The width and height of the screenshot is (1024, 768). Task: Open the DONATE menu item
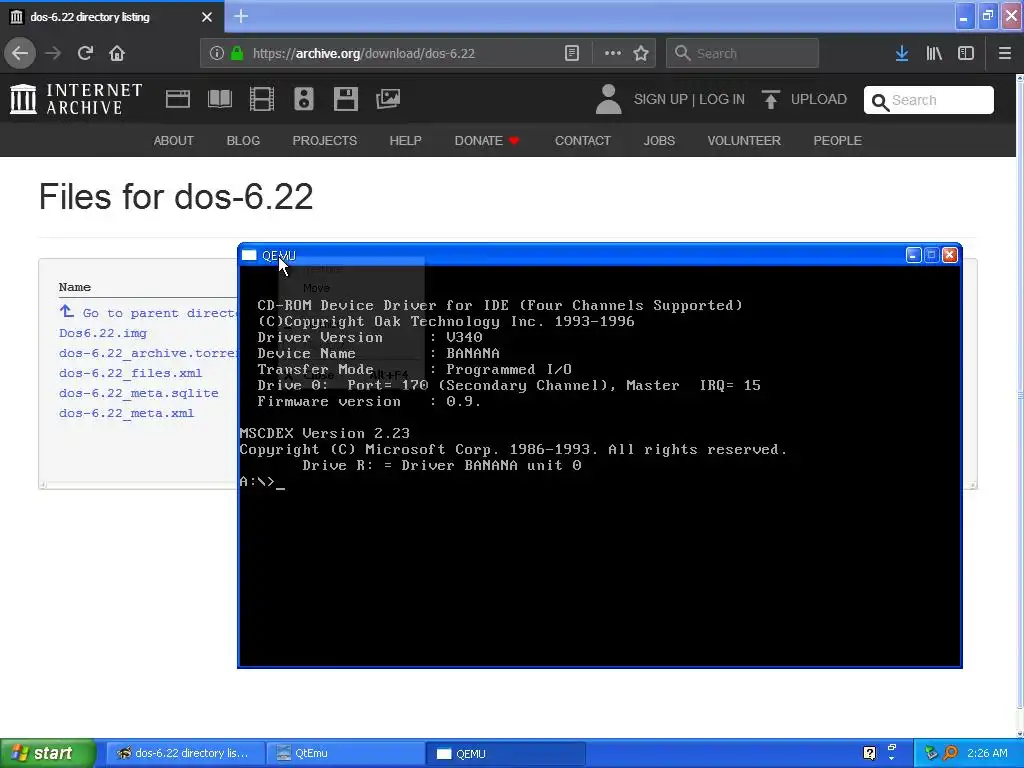487,140
